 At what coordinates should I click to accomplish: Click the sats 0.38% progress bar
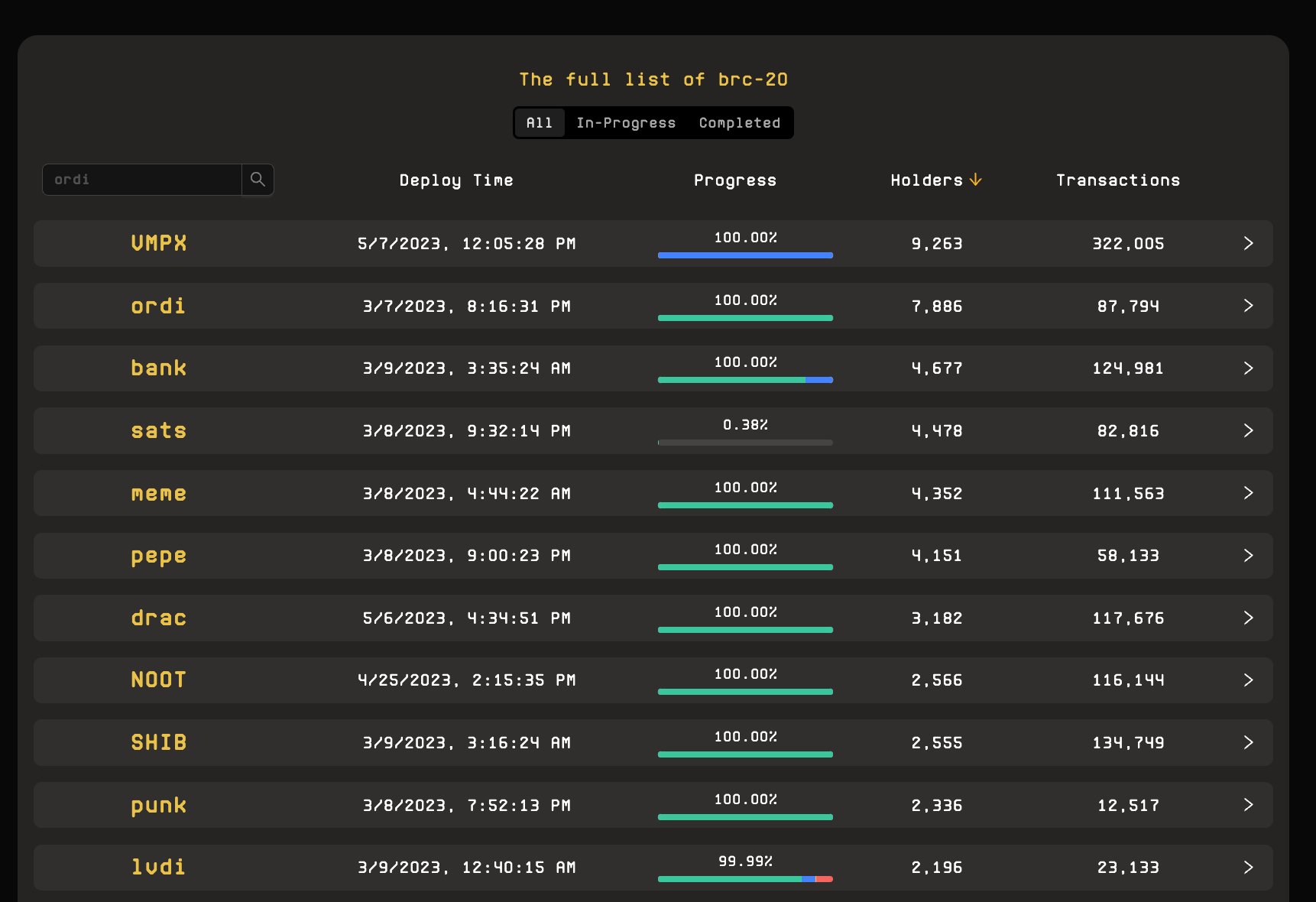745,443
